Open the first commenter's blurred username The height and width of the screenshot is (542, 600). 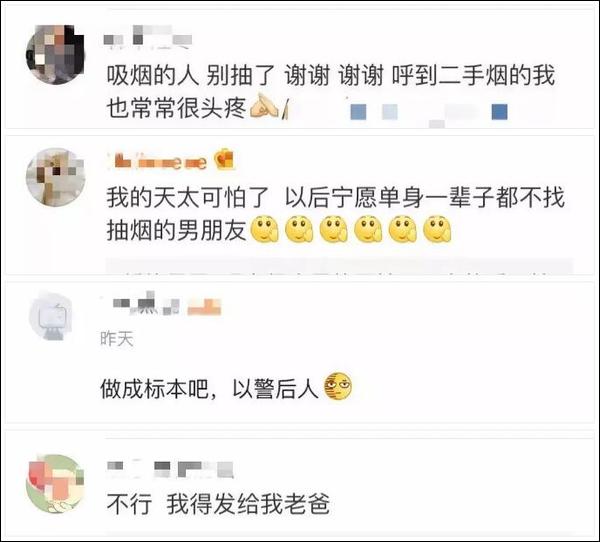tap(148, 37)
